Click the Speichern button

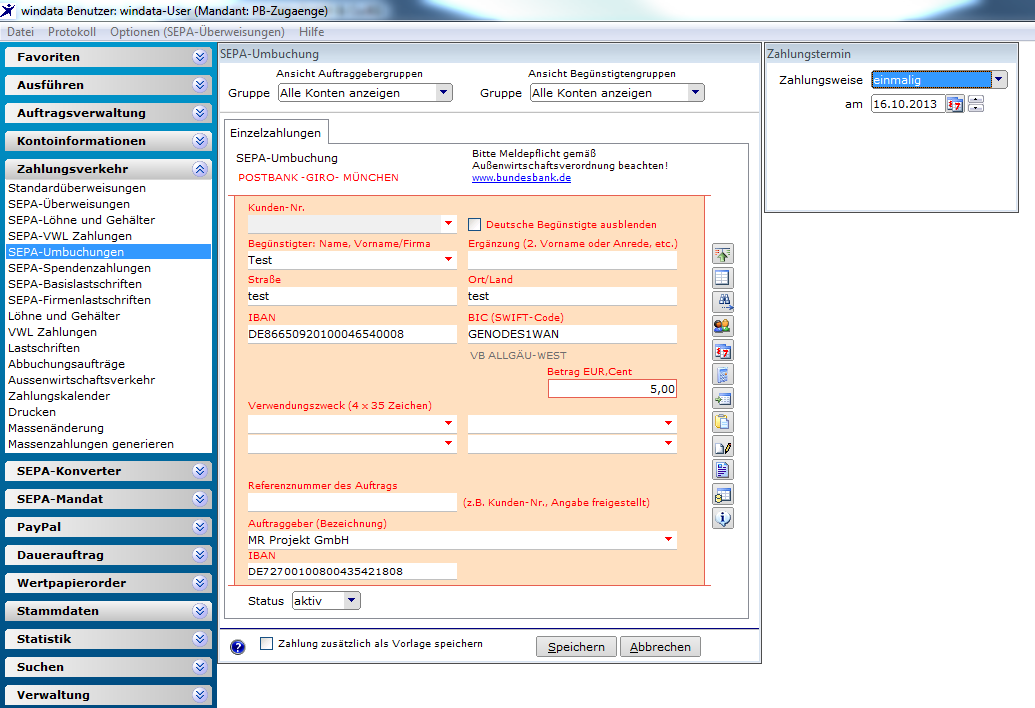click(576, 647)
